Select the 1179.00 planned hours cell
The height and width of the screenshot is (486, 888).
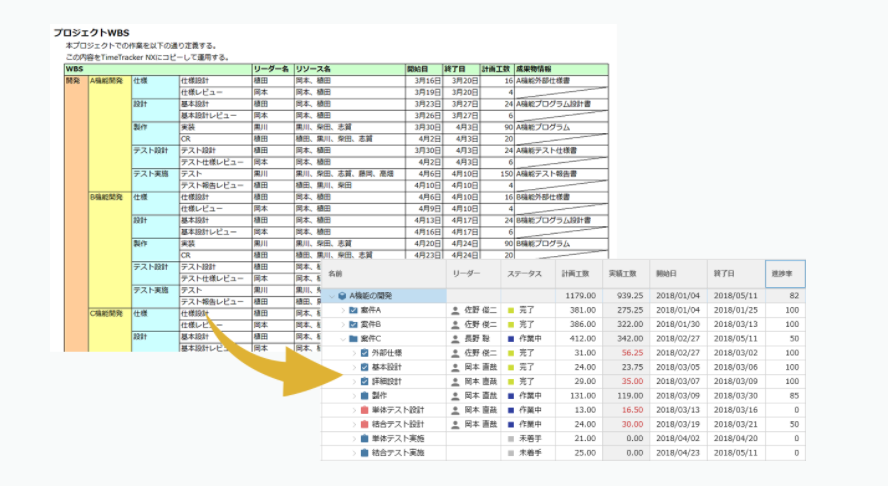(x=579, y=296)
